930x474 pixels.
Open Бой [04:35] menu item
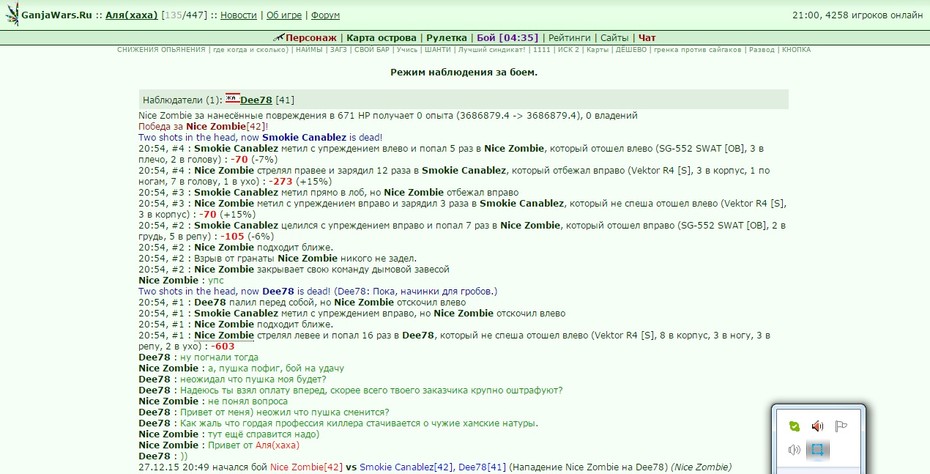click(x=507, y=38)
